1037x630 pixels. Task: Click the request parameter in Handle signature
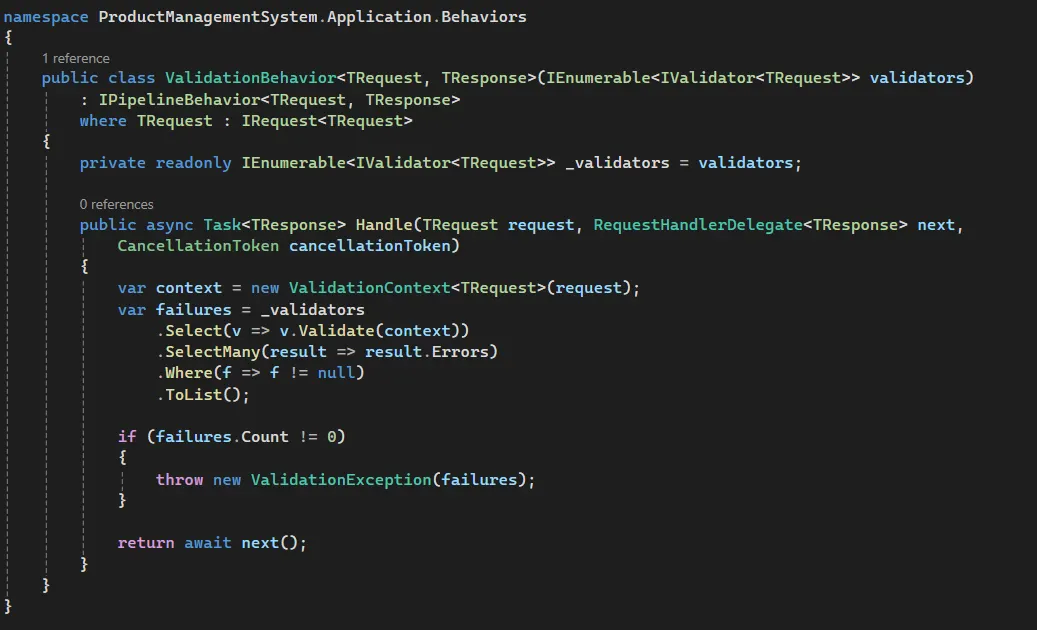tap(540, 224)
